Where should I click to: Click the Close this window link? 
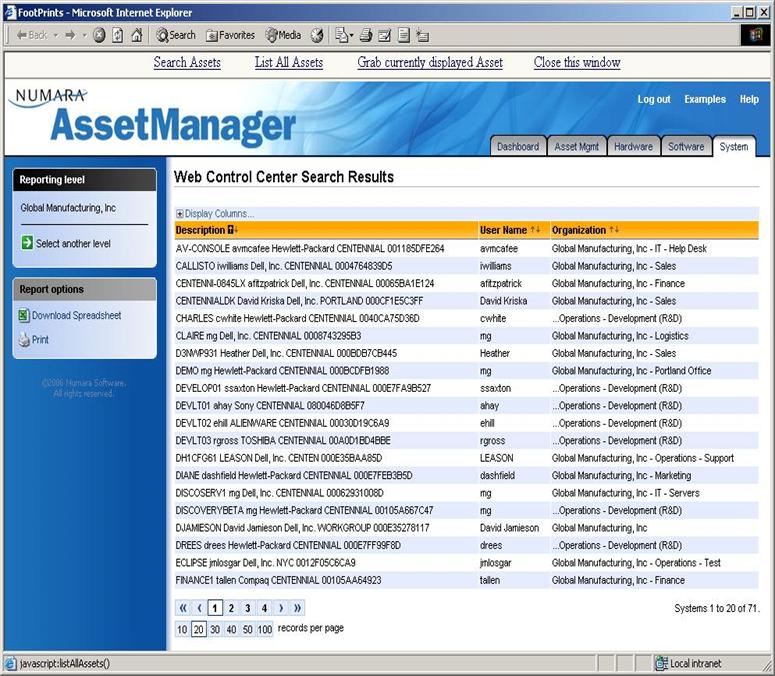[577, 62]
